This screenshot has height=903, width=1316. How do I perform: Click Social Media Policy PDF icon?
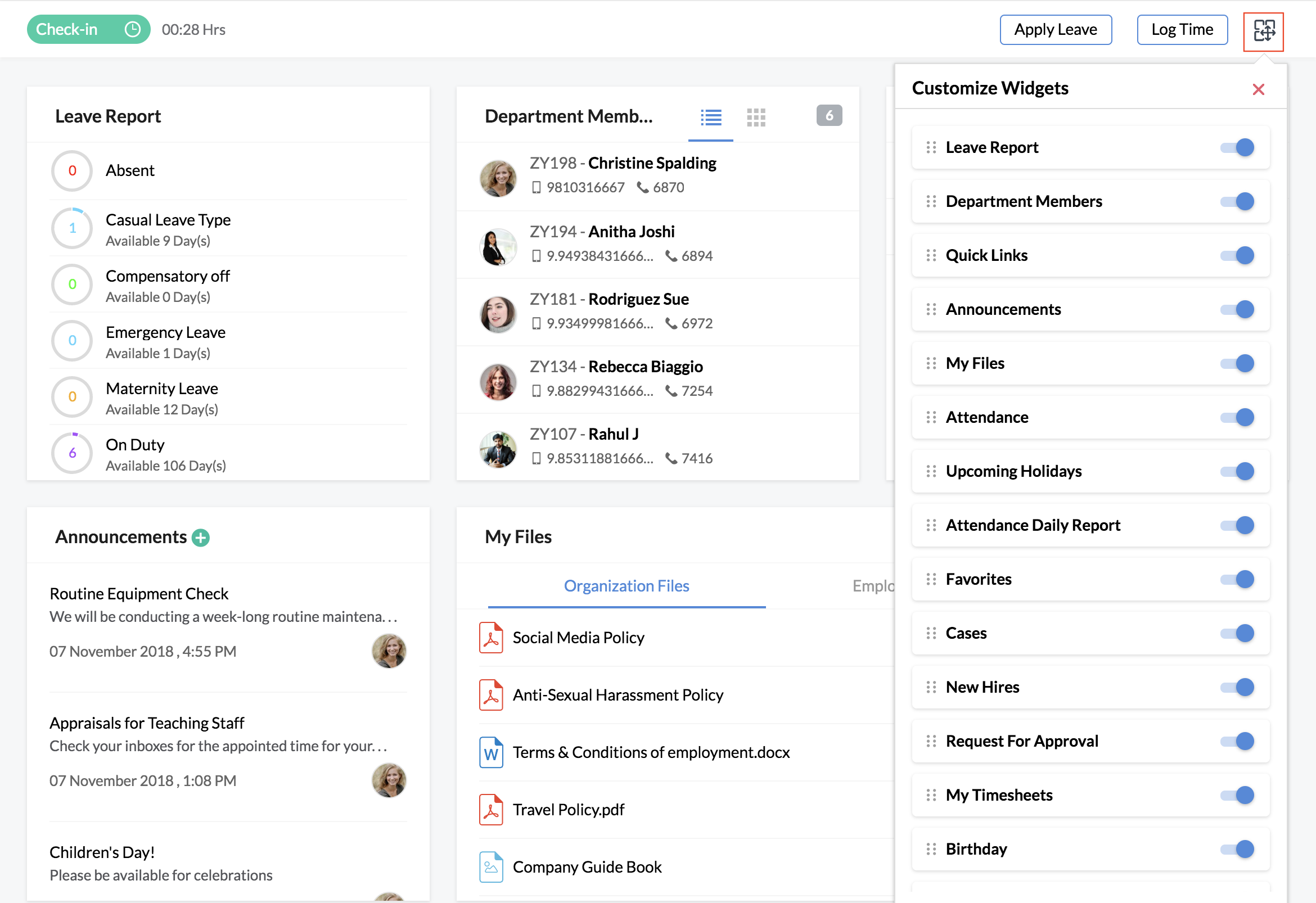pyautogui.click(x=491, y=638)
